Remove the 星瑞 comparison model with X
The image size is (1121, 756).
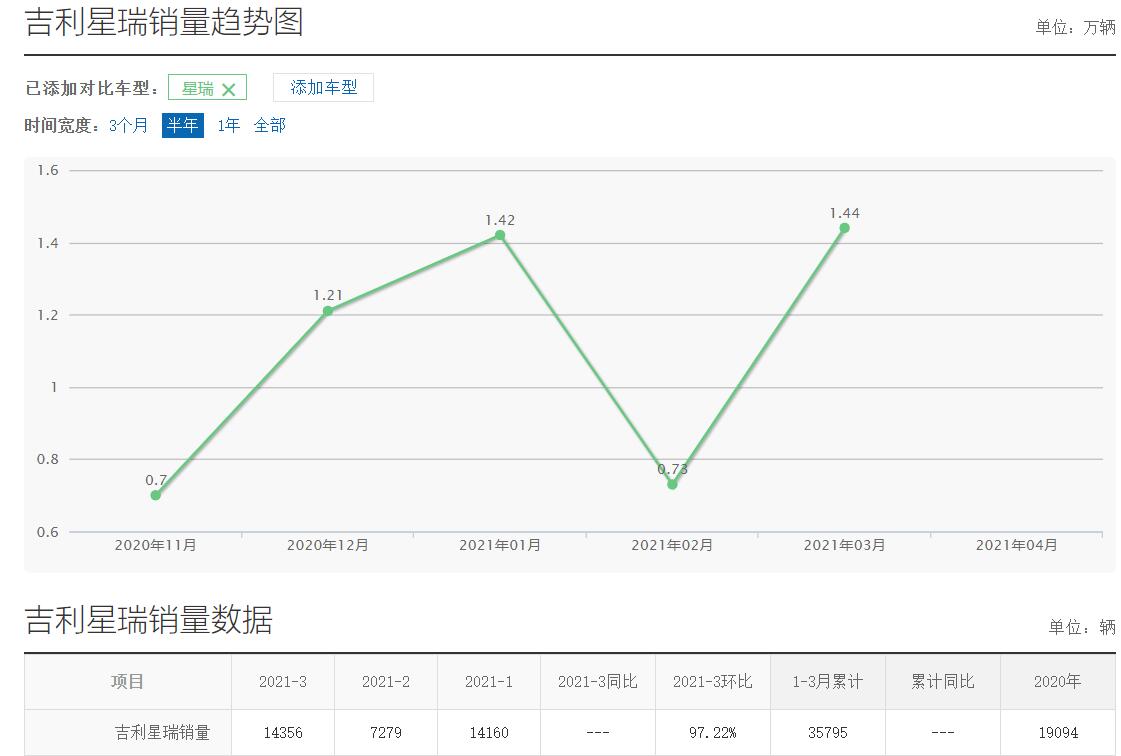pos(228,89)
